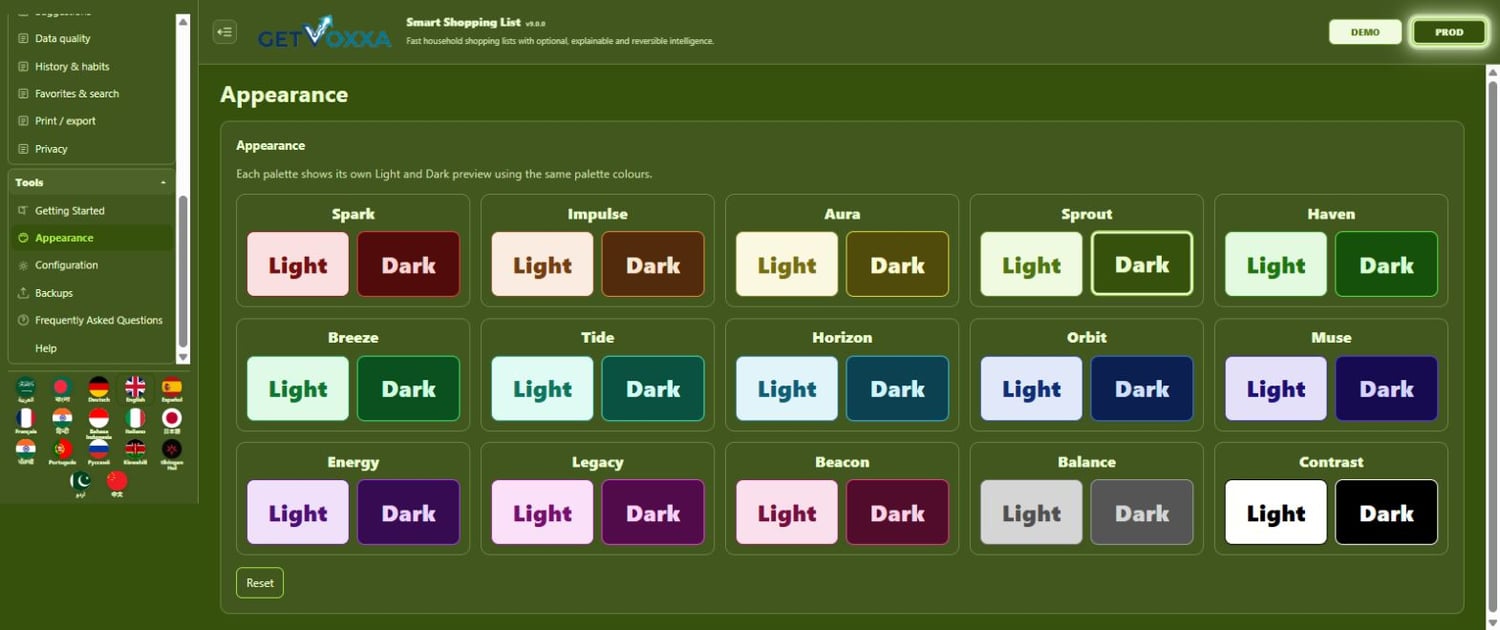Click the sidebar scrollbar down arrow
The image size is (1500, 630).
coord(182,357)
